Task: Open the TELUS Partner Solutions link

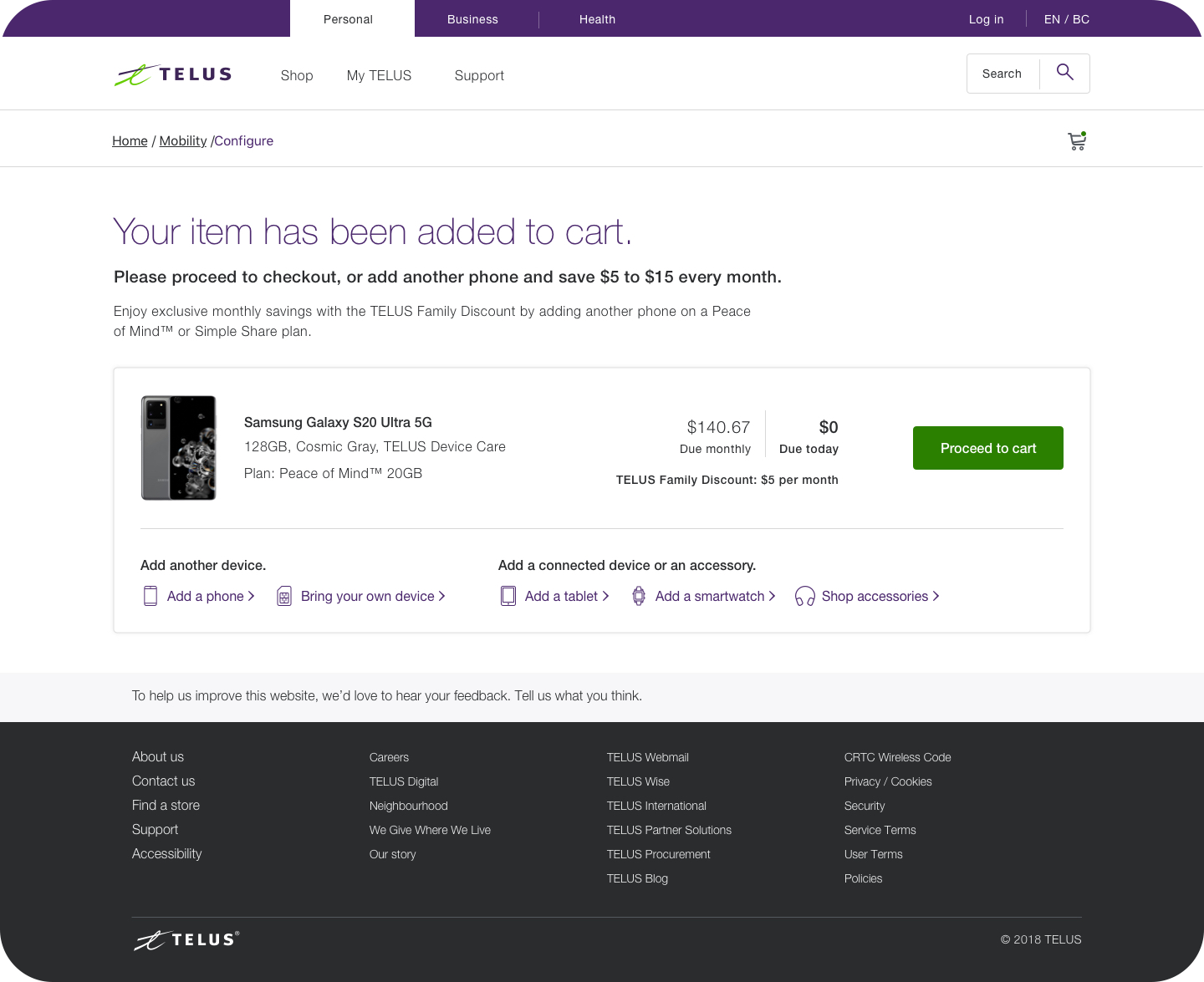Action: pos(669,830)
